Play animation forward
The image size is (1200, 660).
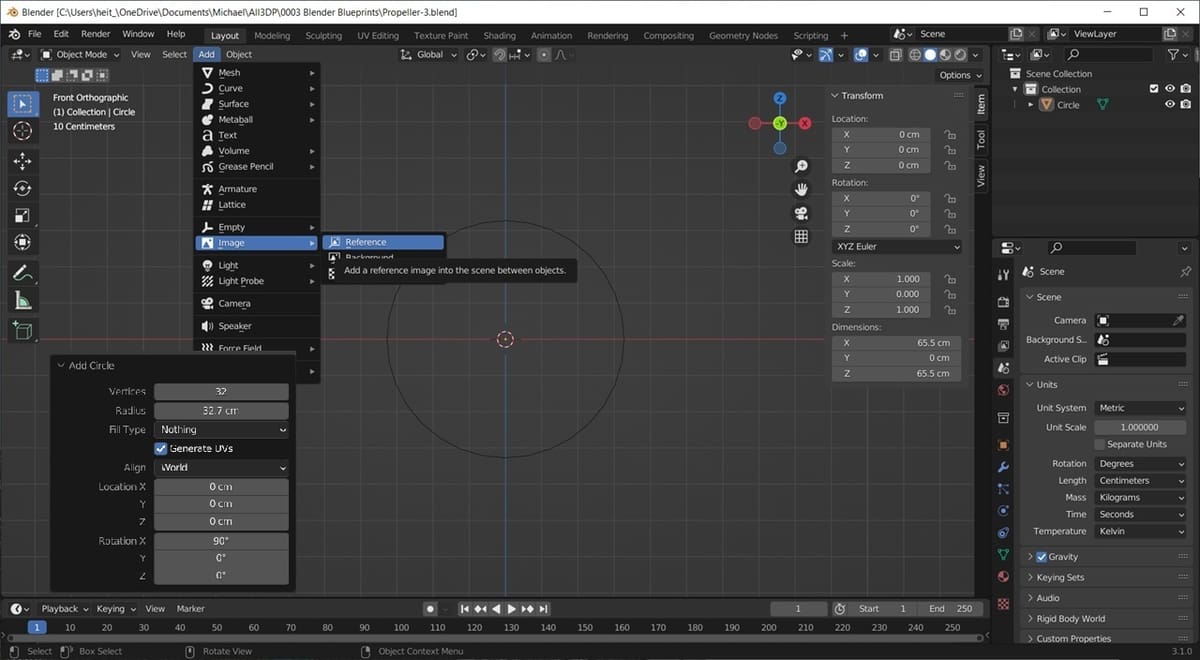point(512,608)
